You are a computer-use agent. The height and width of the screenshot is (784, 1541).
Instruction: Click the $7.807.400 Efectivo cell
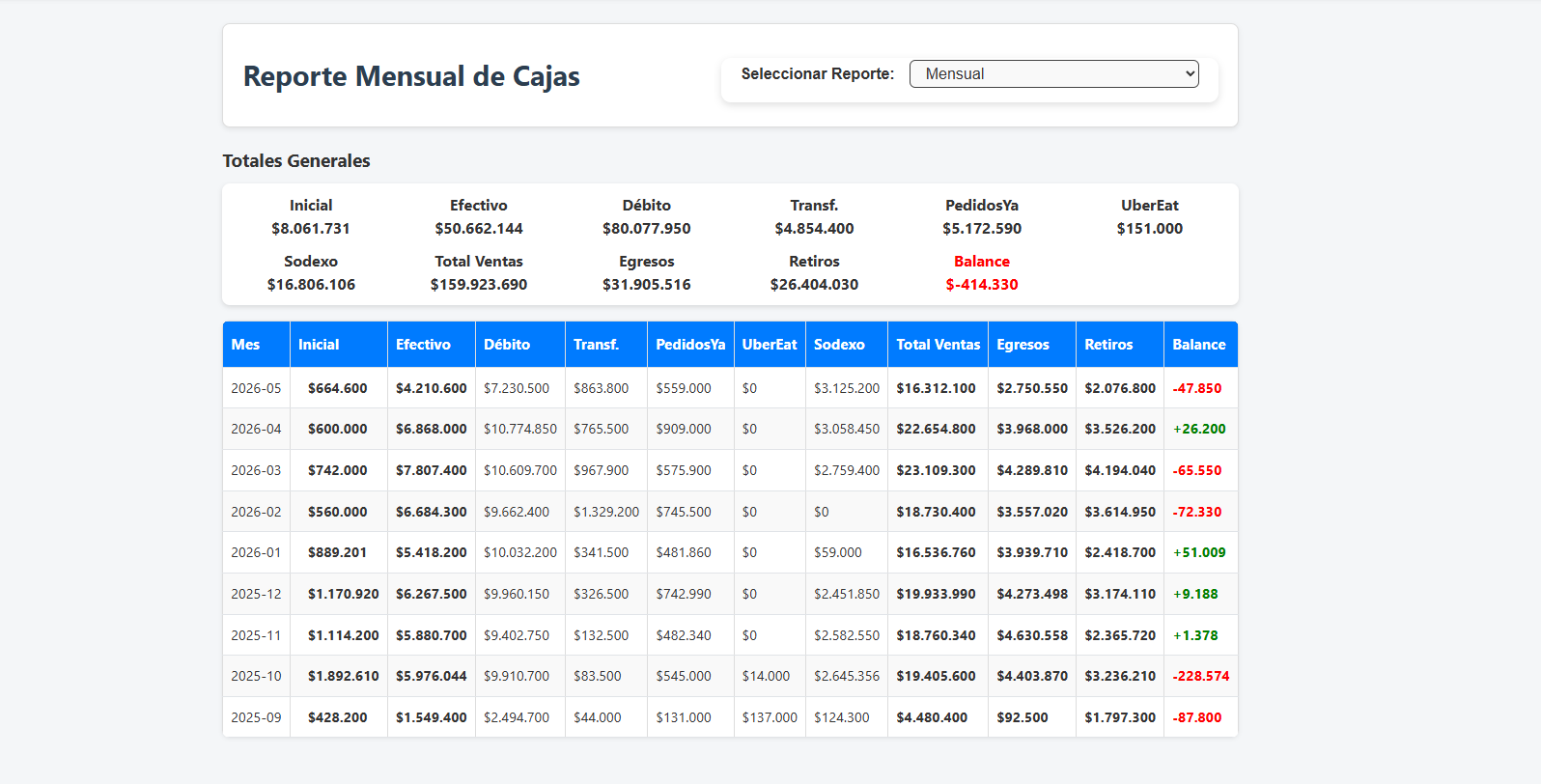432,470
